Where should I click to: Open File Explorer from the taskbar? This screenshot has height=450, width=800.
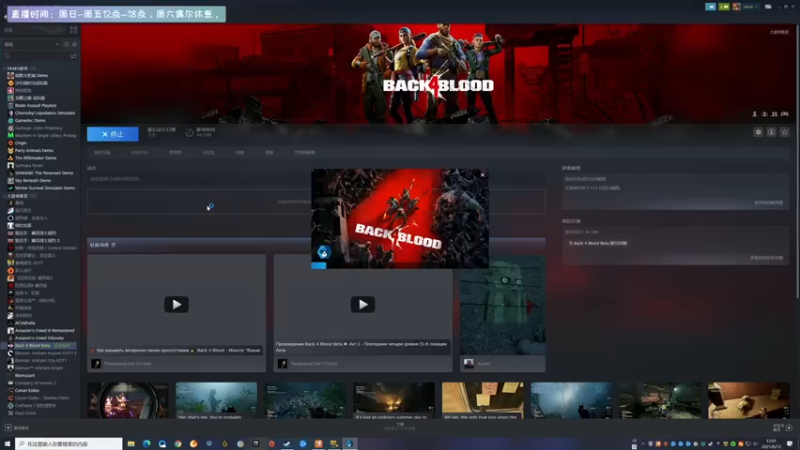pos(131,444)
